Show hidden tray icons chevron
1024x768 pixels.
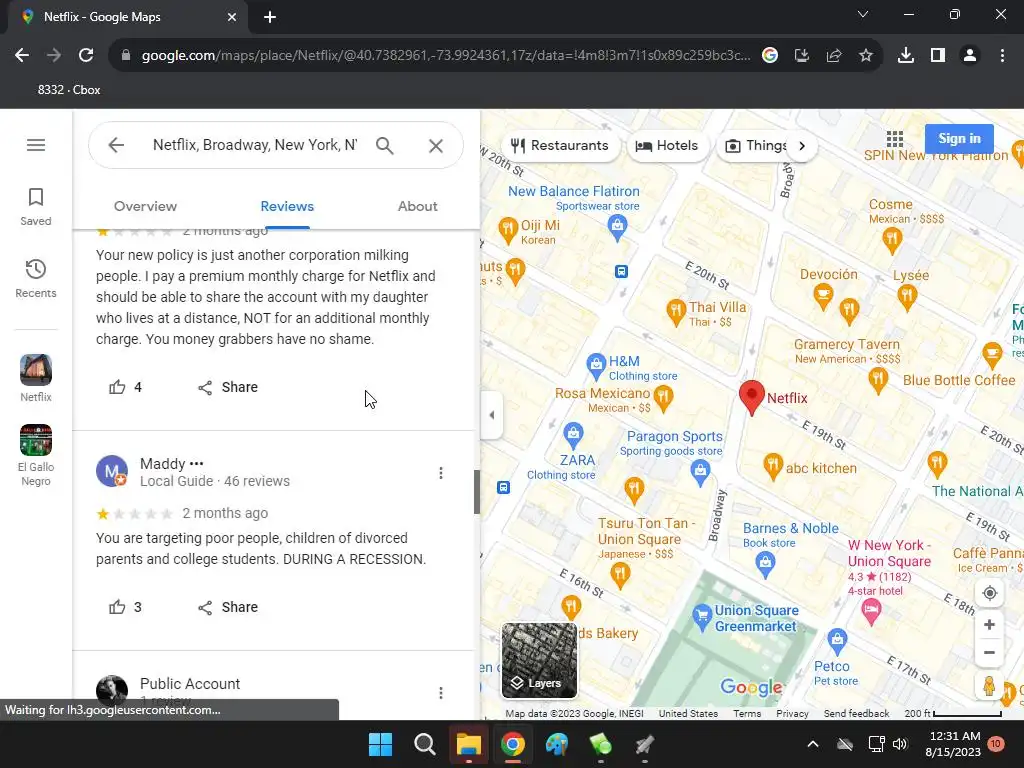pyautogui.click(x=813, y=744)
